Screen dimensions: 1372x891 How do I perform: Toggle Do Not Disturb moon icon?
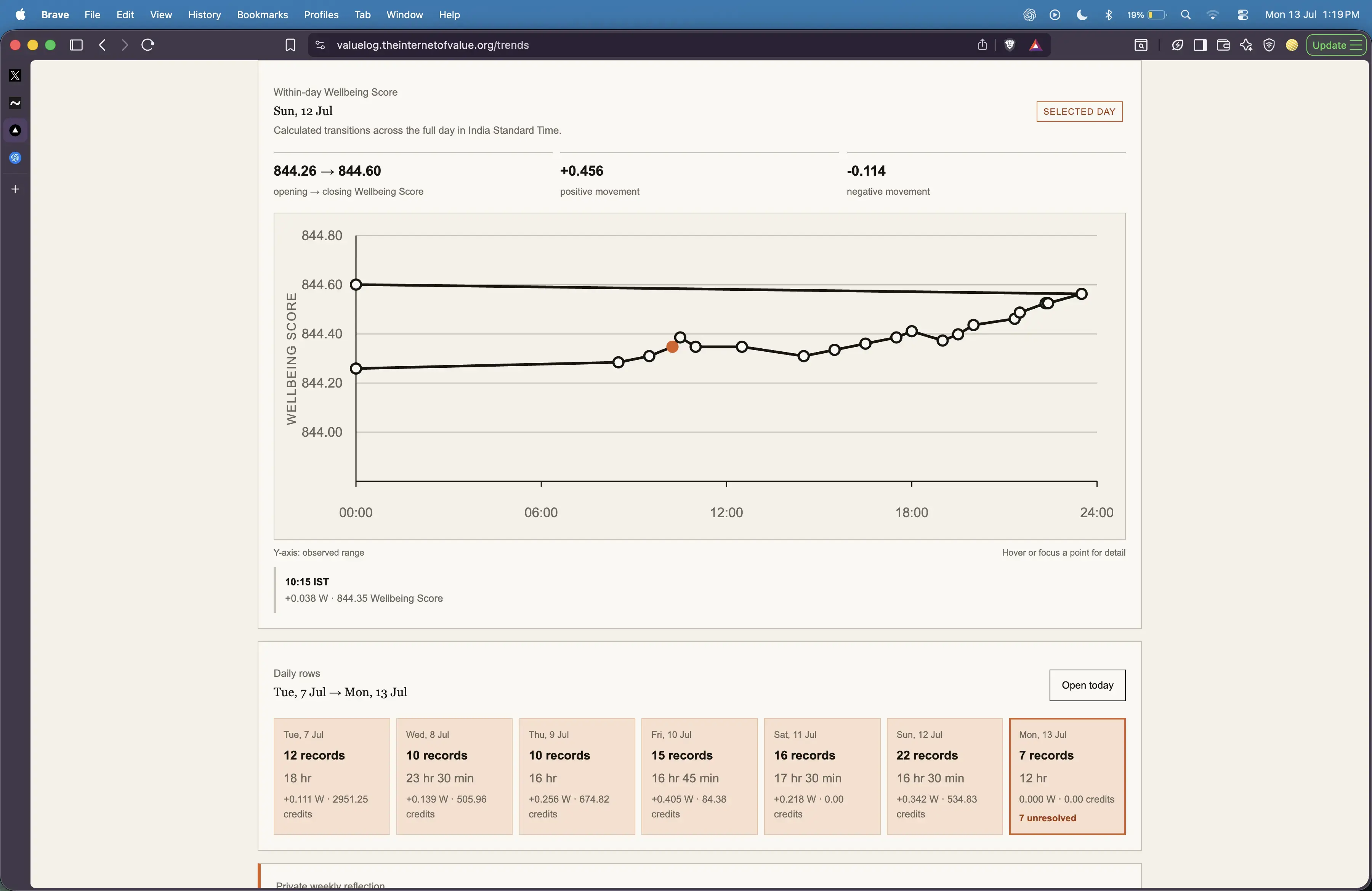tap(1082, 15)
